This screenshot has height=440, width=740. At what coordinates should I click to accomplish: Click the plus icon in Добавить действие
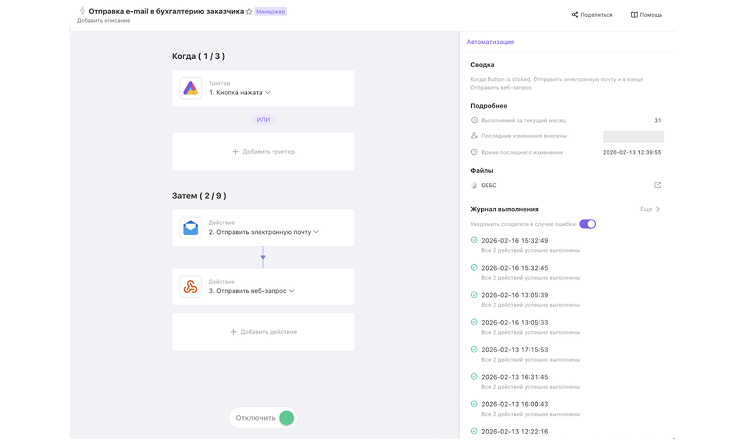[x=233, y=332]
